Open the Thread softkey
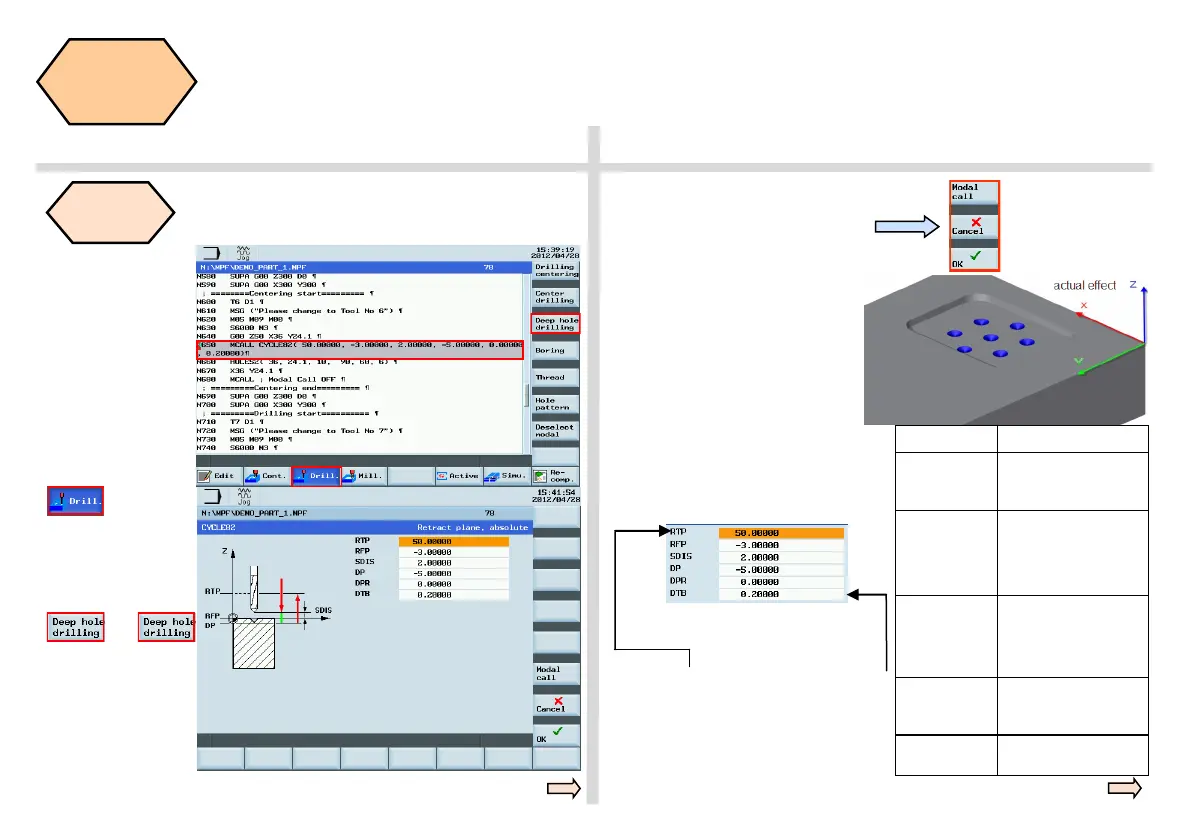 coord(555,377)
